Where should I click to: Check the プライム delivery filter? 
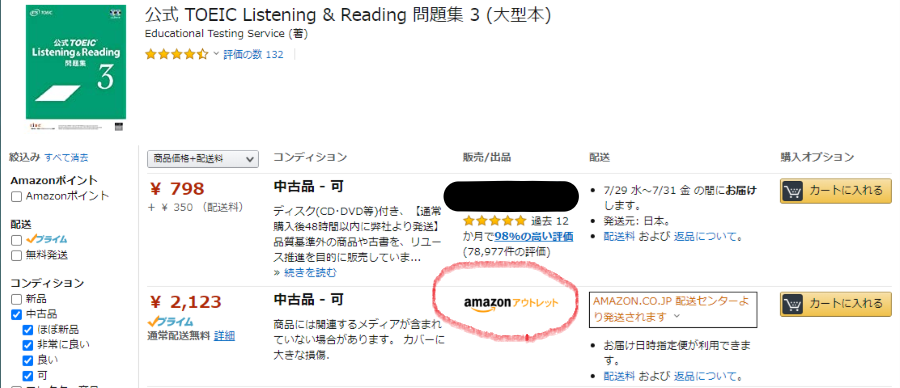tap(17, 240)
